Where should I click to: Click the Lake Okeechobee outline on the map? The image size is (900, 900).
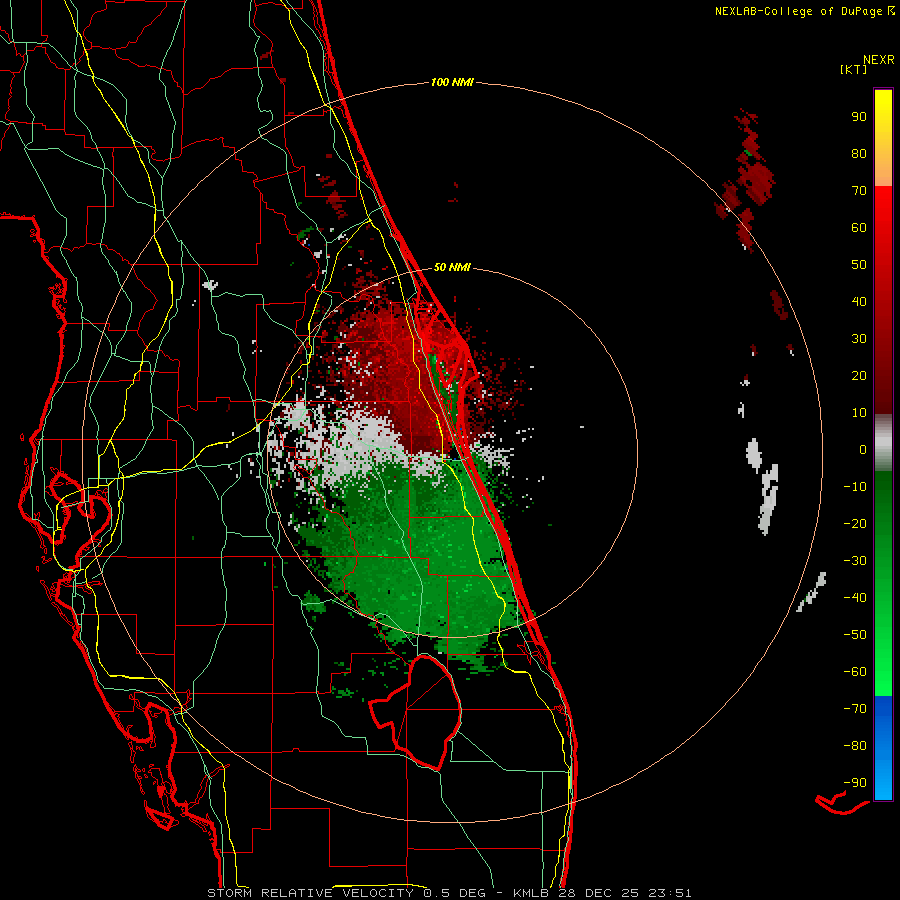click(414, 713)
